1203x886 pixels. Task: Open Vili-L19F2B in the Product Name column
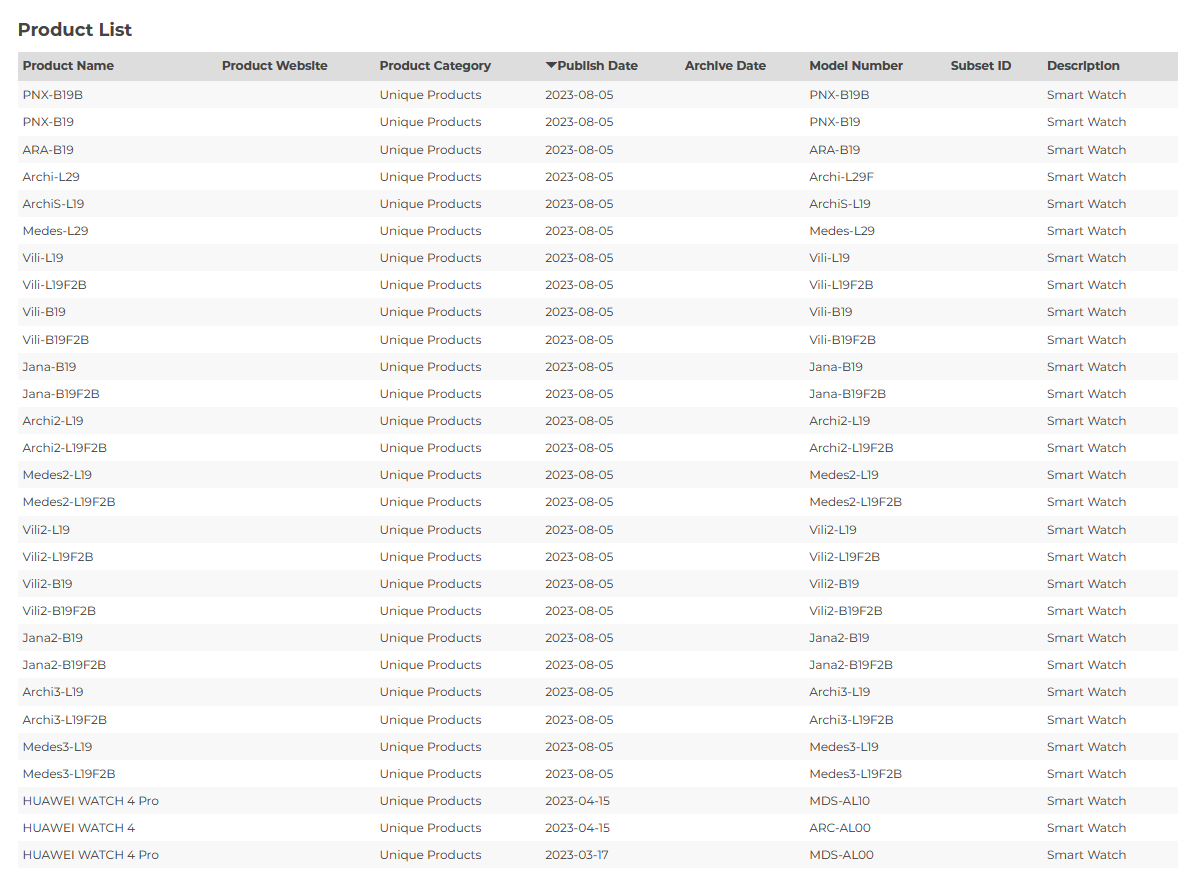[x=55, y=285]
